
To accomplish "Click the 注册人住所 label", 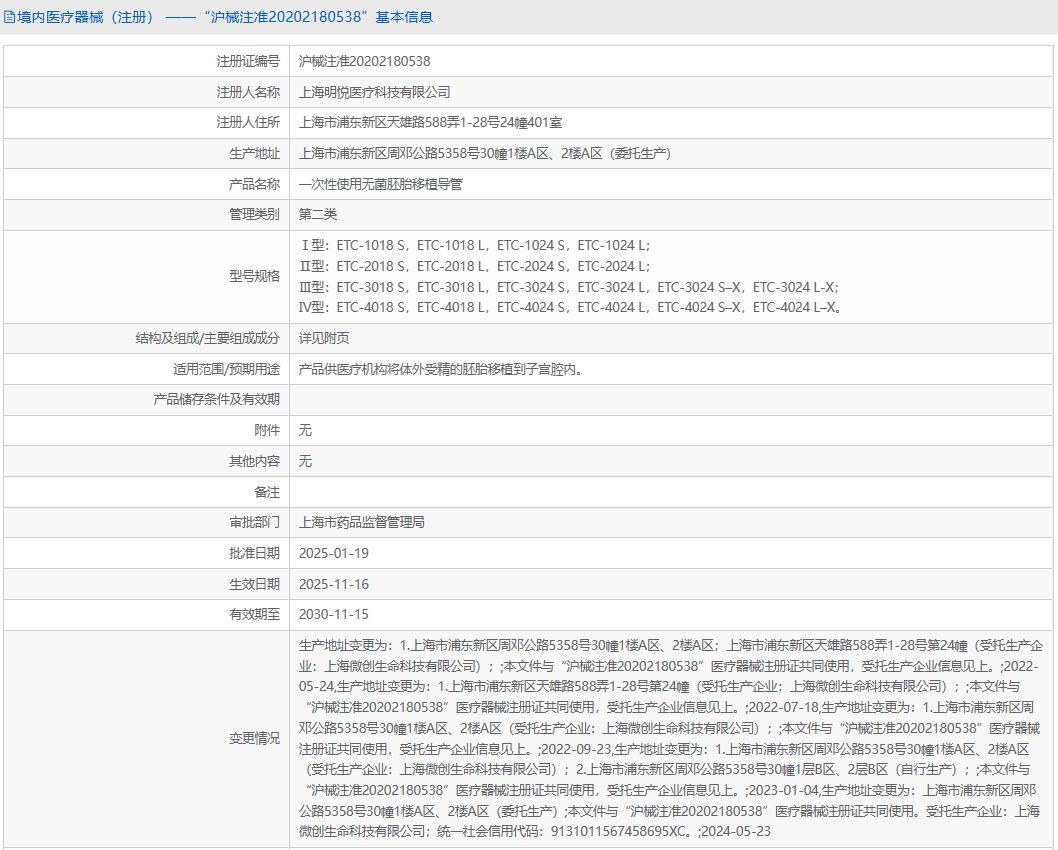I will click(248, 123).
